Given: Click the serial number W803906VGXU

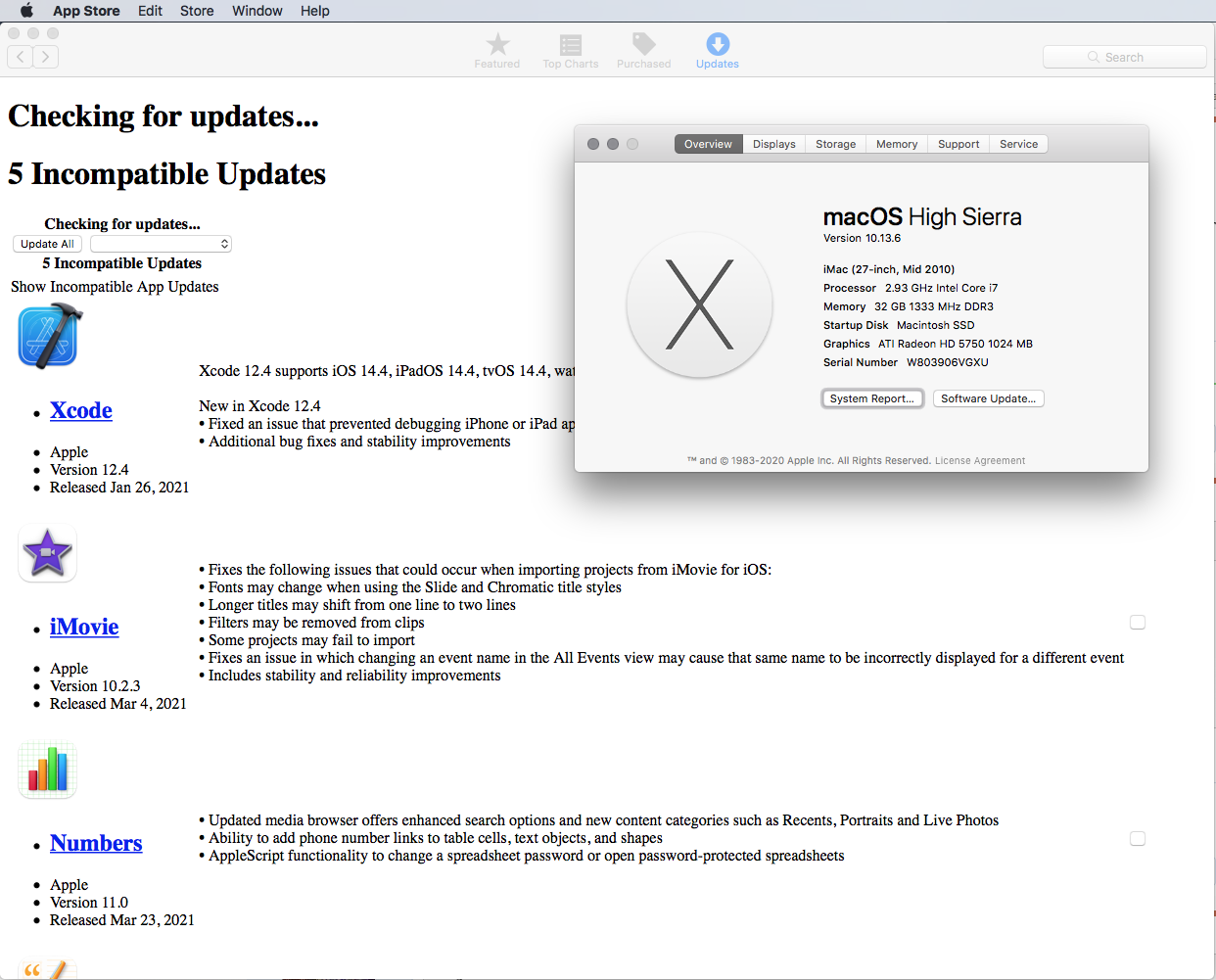Looking at the screenshot, I should click(948, 362).
